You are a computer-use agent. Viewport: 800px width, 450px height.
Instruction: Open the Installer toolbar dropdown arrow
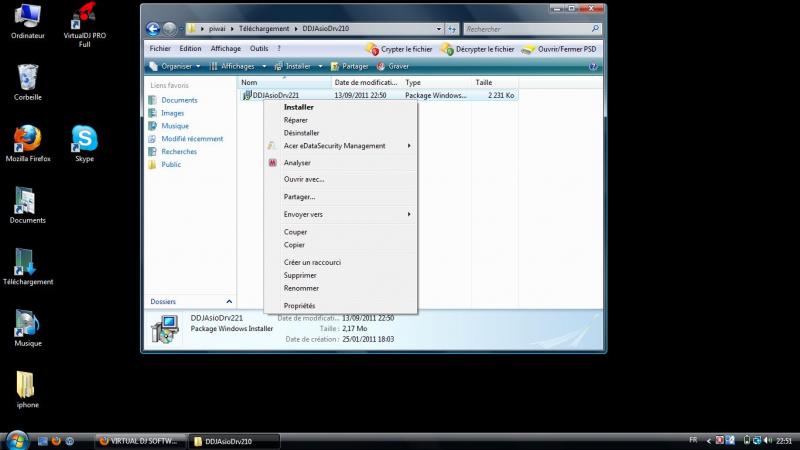pyautogui.click(x=320, y=66)
